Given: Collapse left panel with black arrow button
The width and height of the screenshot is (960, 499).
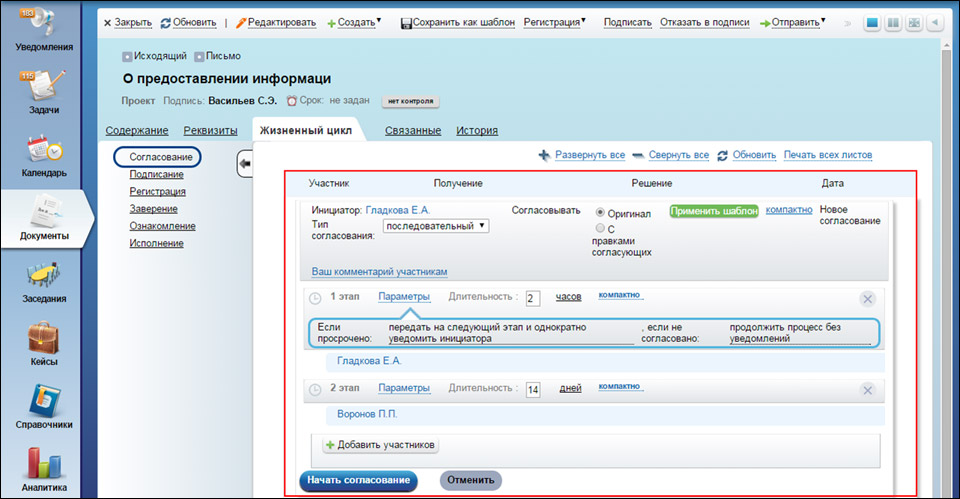Looking at the screenshot, I should point(245,163).
